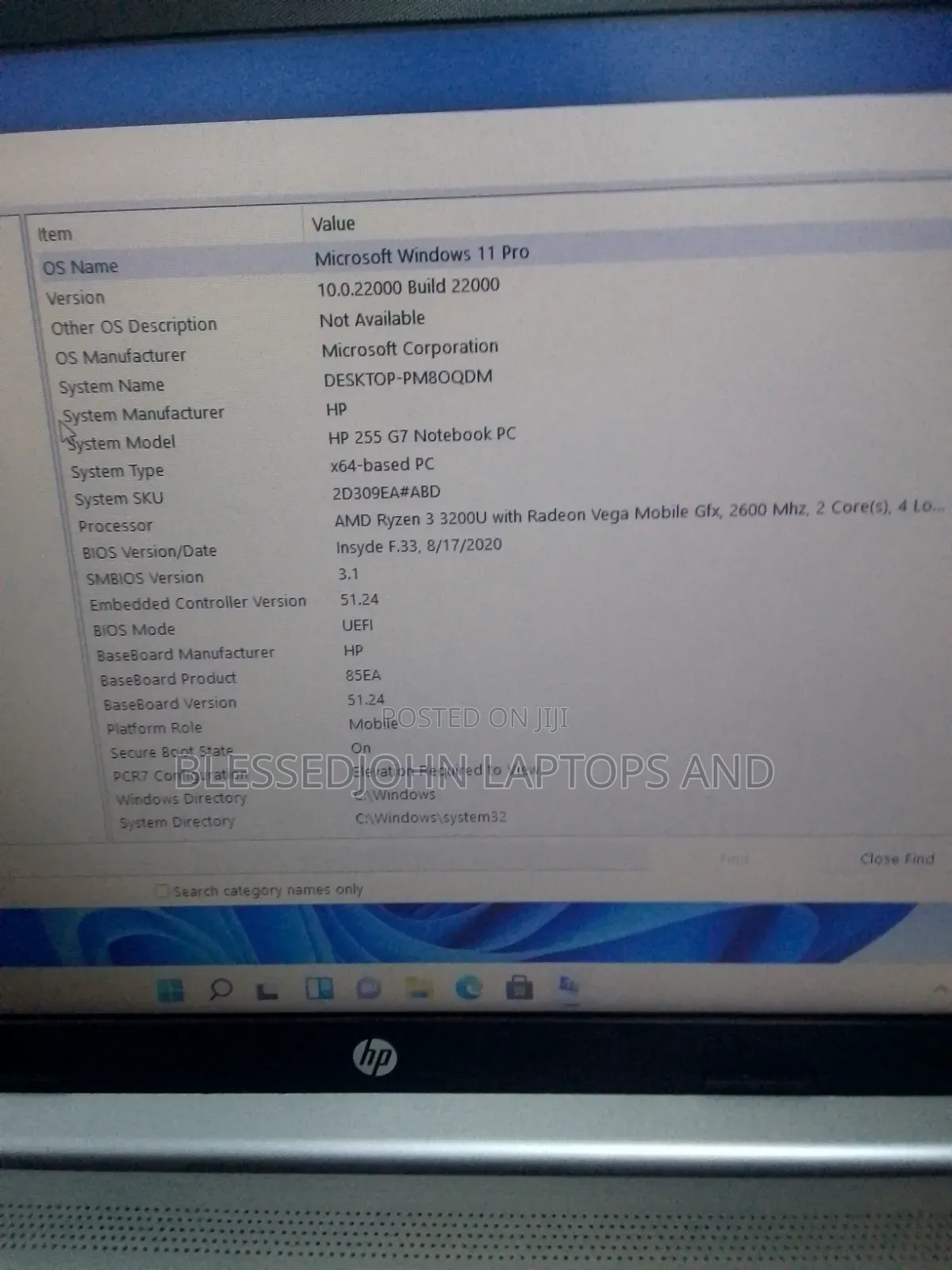The image size is (952, 1270).
Task: Click value 2D309EA#ABD
Action: [386, 492]
